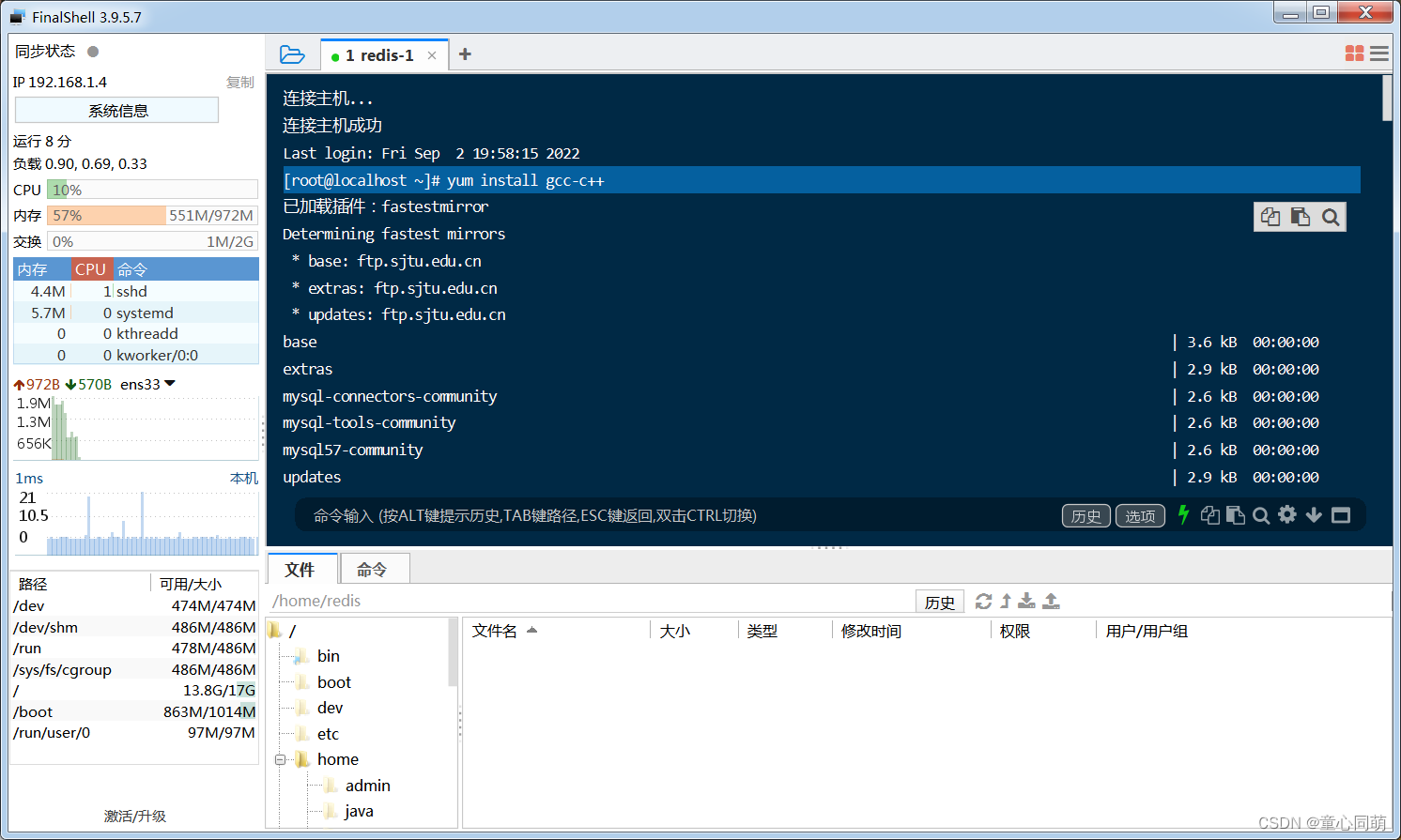Image resolution: width=1401 pixels, height=840 pixels.
Task: Select the sshd process row
Action: pos(136,291)
